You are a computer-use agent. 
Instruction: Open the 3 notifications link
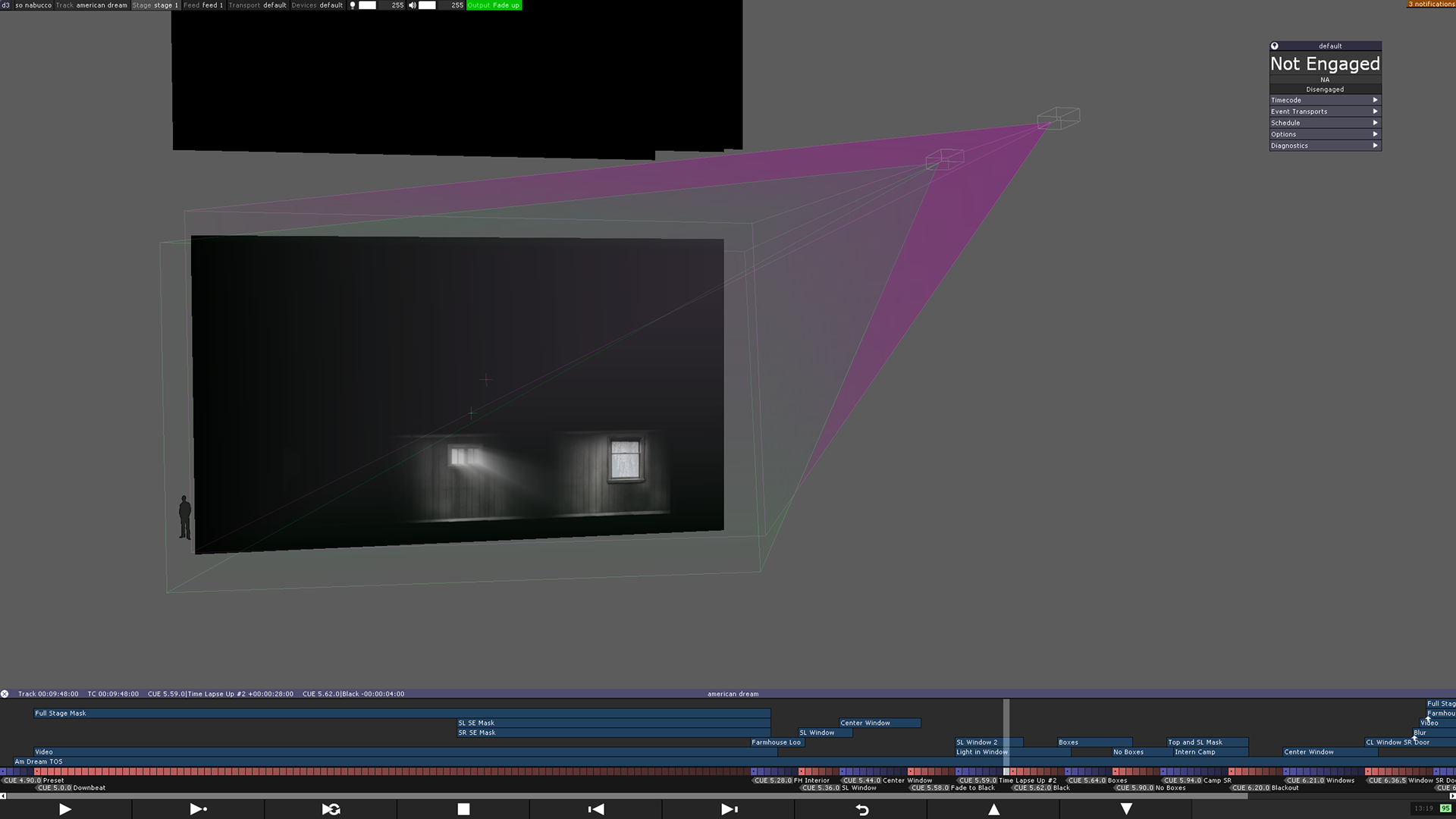coord(1431,5)
